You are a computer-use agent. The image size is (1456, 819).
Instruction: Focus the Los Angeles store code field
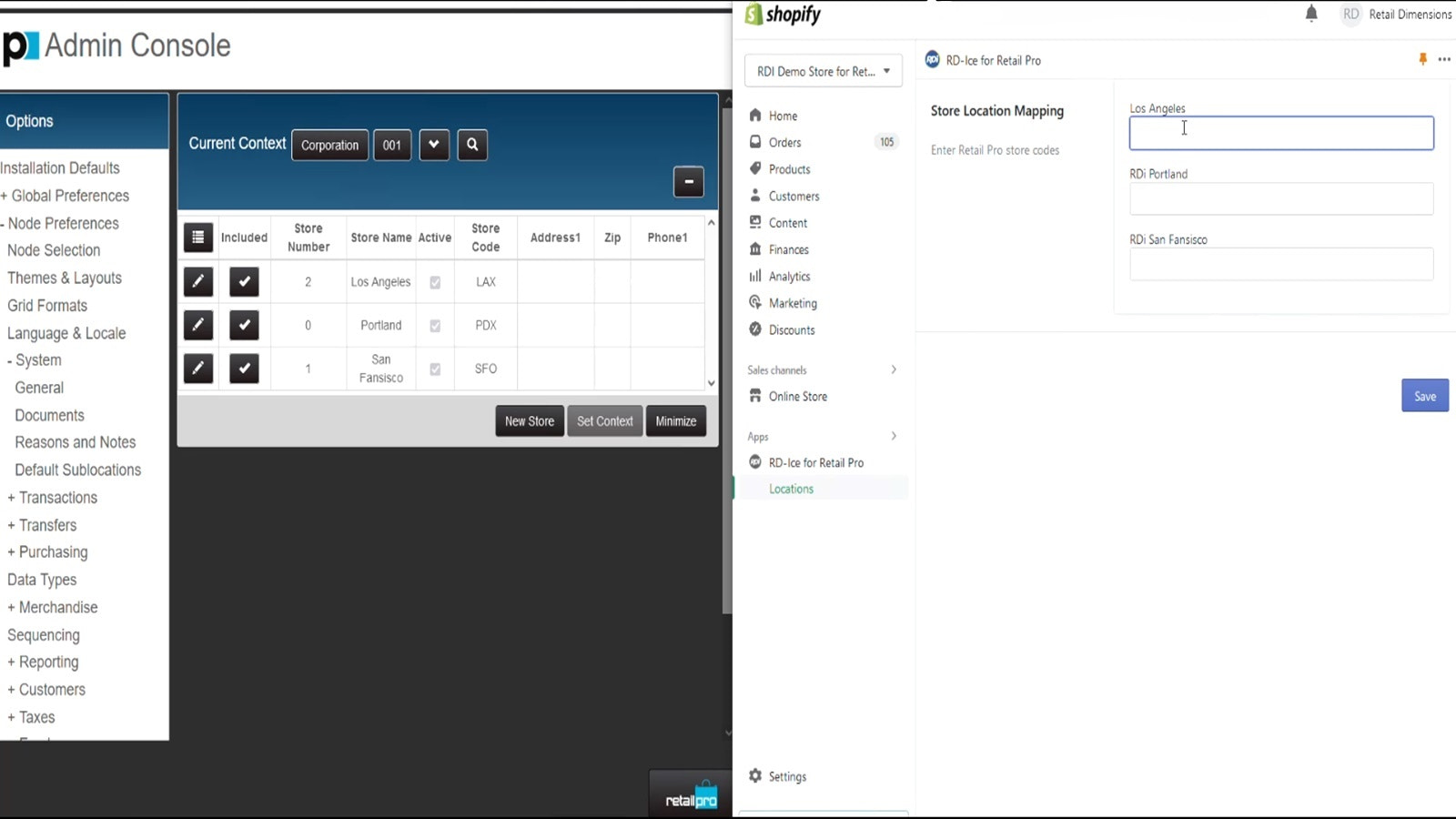[x=1281, y=133]
